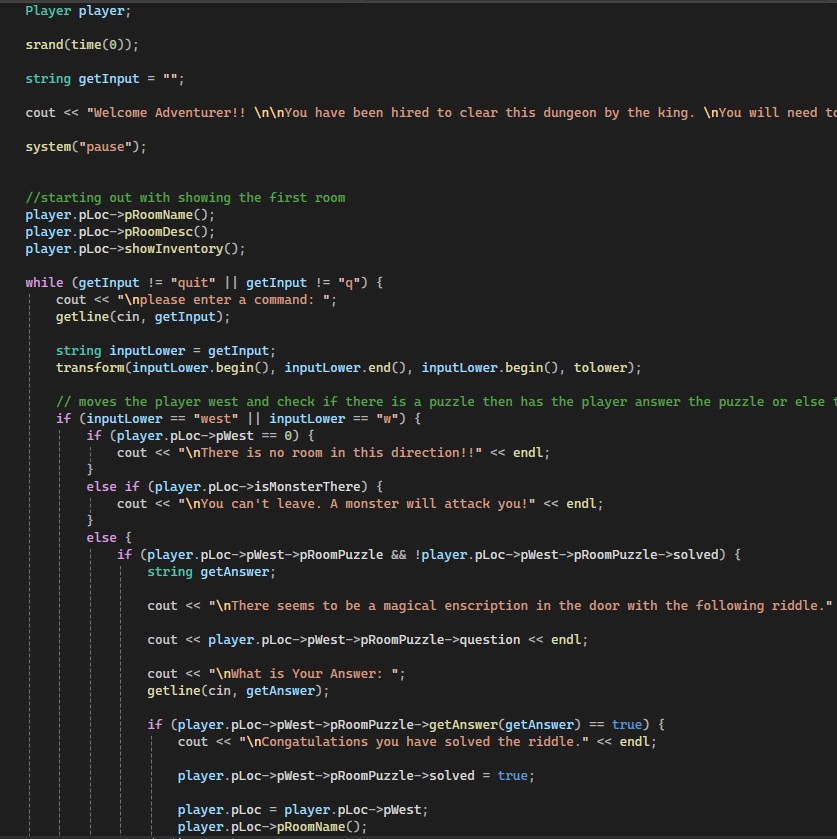Click the '//starting out with showing the first room' comment
Viewport: 837px width, 839px height.
pos(185,198)
